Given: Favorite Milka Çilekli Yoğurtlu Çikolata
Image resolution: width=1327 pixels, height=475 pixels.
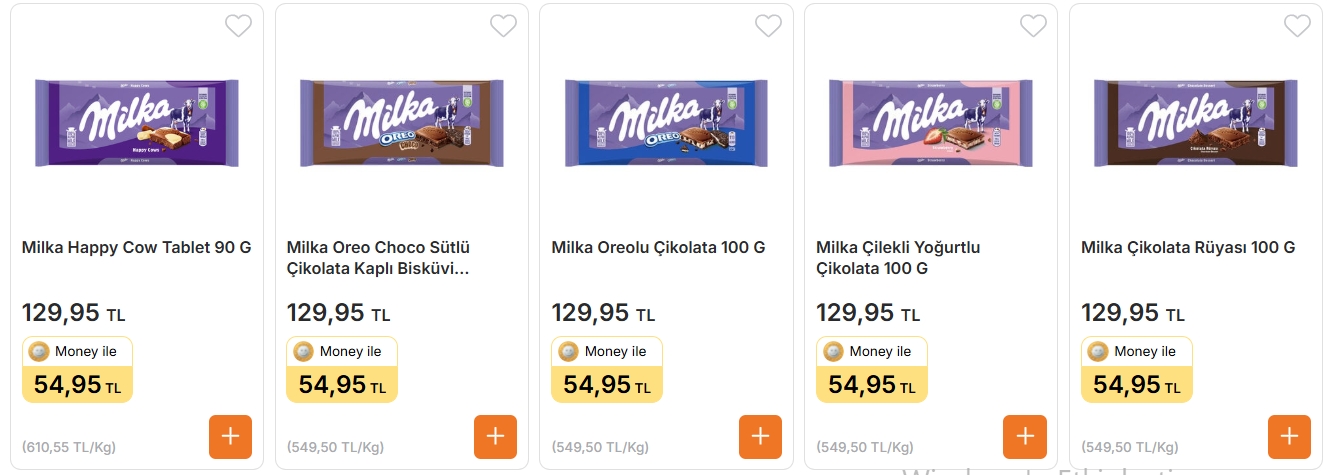Looking at the screenshot, I should (x=1033, y=26).
